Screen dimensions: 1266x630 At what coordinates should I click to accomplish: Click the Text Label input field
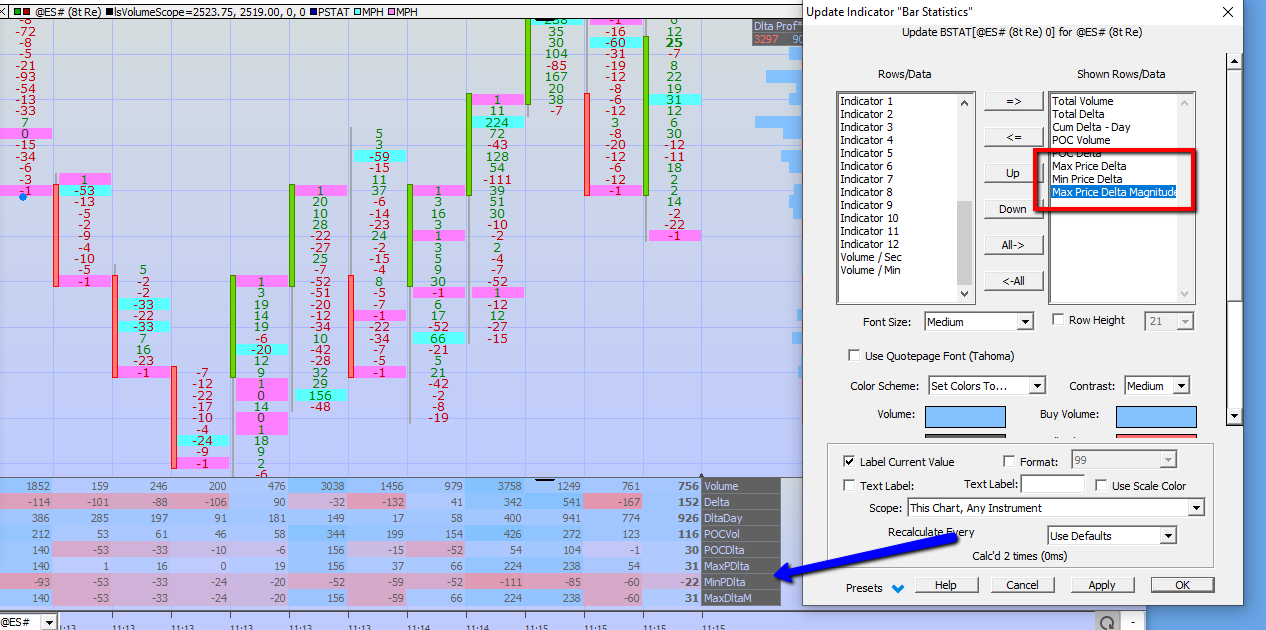[x=1052, y=484]
